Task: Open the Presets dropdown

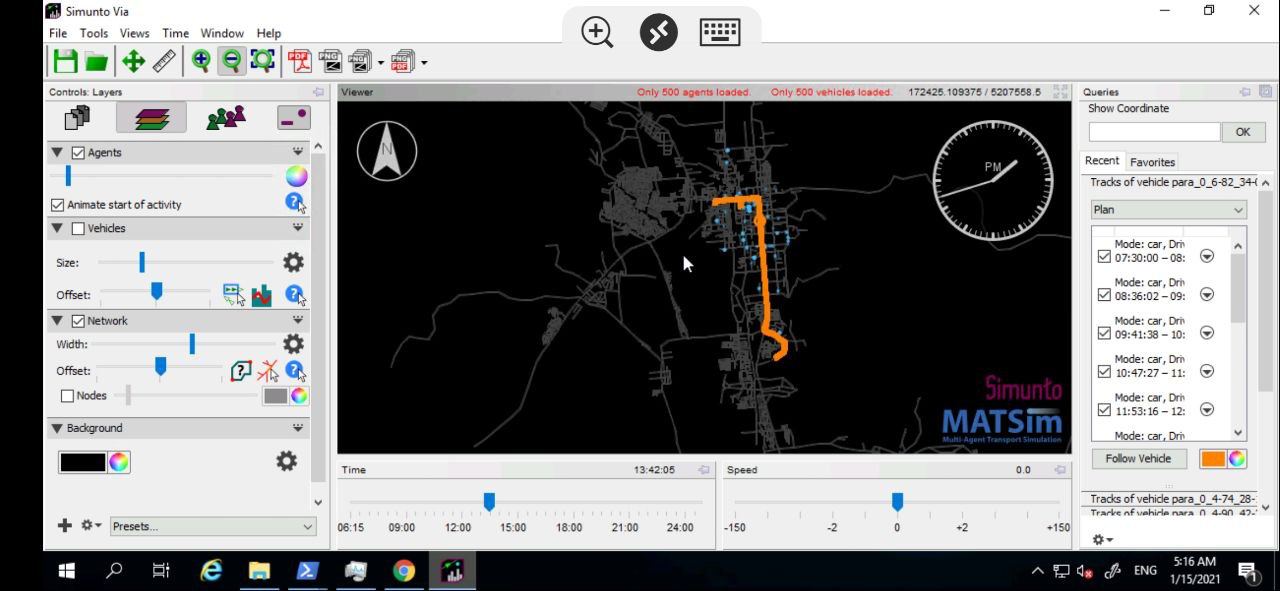Action: [x=212, y=526]
